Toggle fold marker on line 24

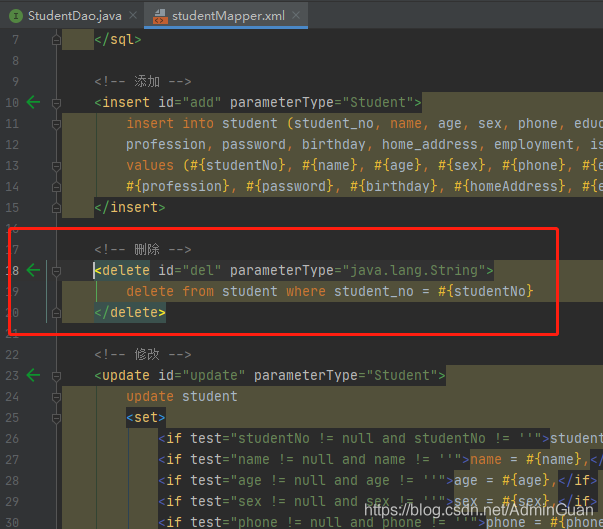(56, 397)
